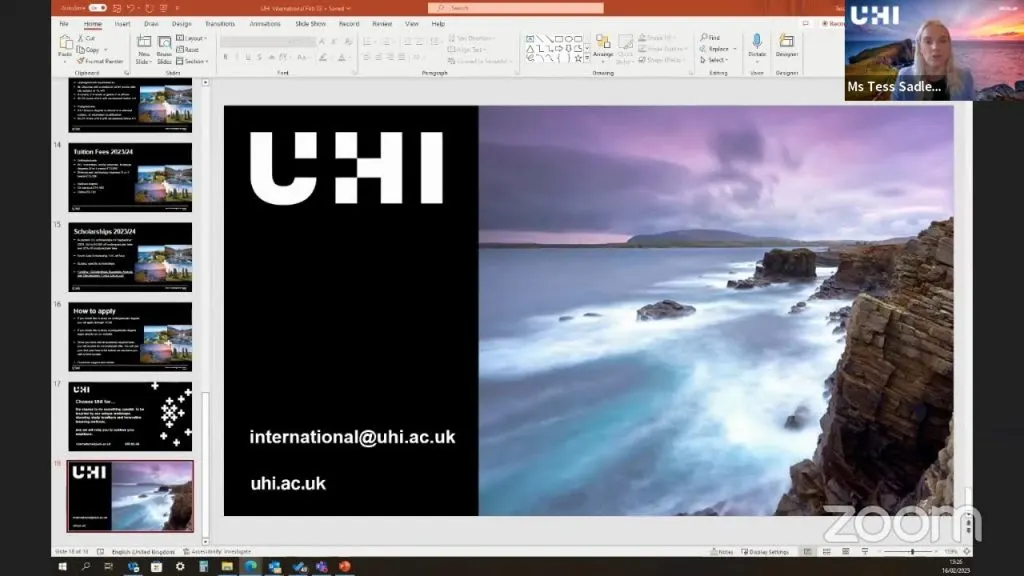Click the Notes button in status bar
1024x576 pixels.
pyautogui.click(x=722, y=552)
